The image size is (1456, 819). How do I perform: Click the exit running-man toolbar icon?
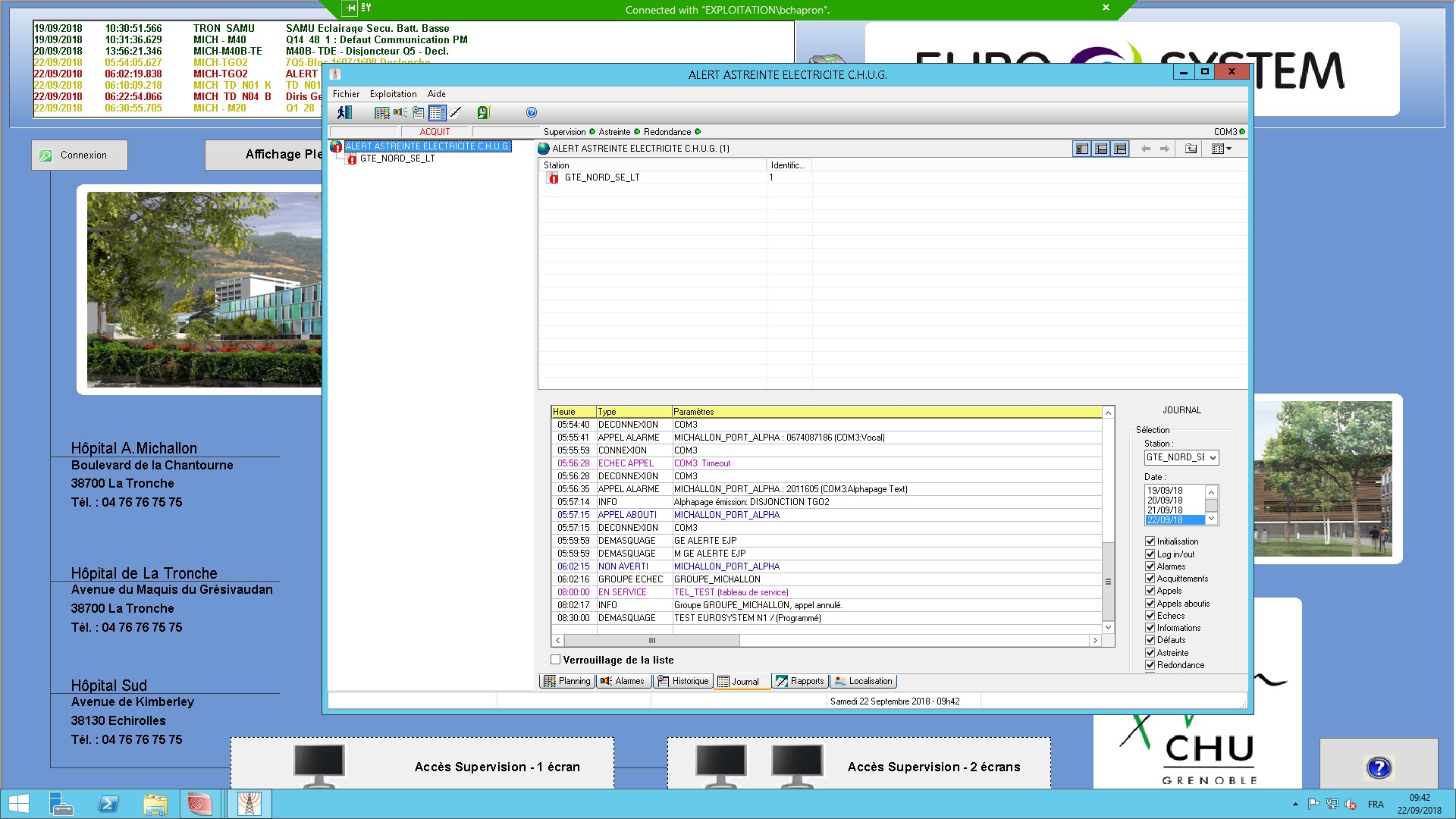(x=344, y=112)
